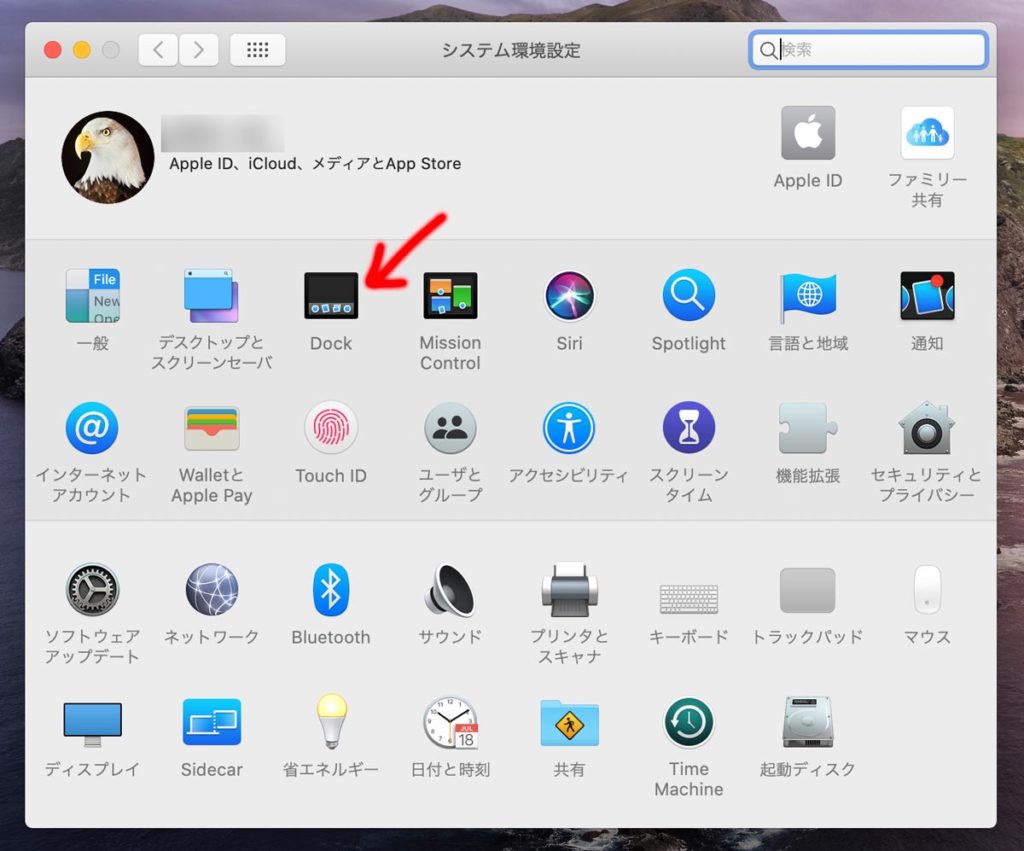The height and width of the screenshot is (851, 1024).
Task: Open the Spotlight preferences icon
Action: click(x=688, y=295)
